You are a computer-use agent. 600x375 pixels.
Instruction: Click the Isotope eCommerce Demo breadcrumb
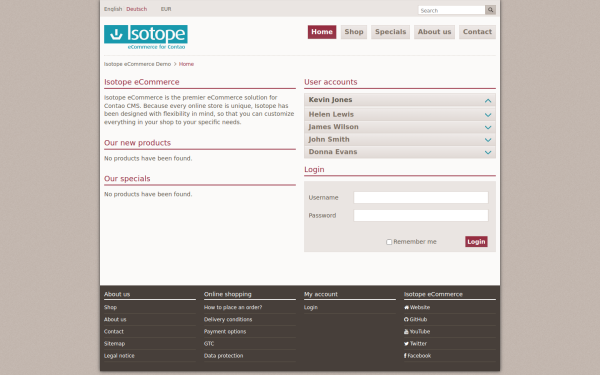(x=137, y=64)
